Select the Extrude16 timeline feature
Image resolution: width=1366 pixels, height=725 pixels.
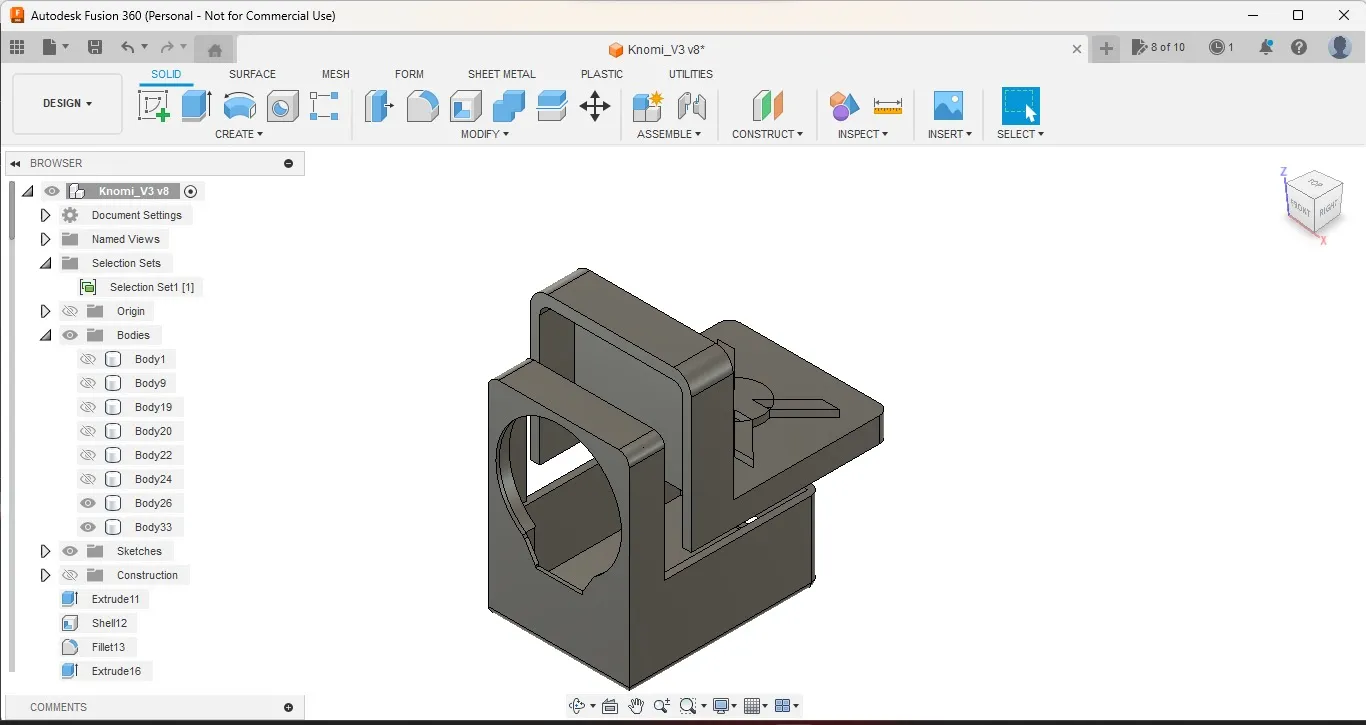click(x=115, y=671)
